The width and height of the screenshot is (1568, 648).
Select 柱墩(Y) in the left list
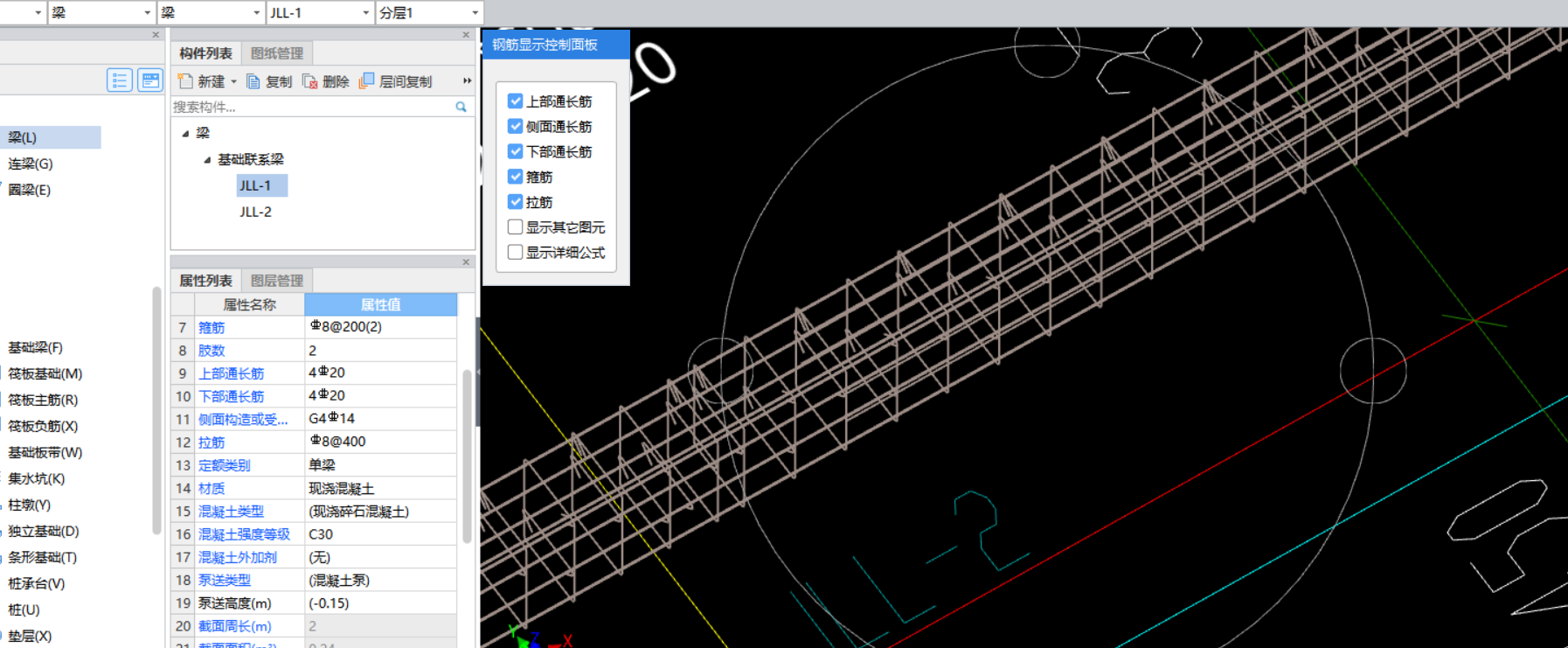(x=30, y=505)
